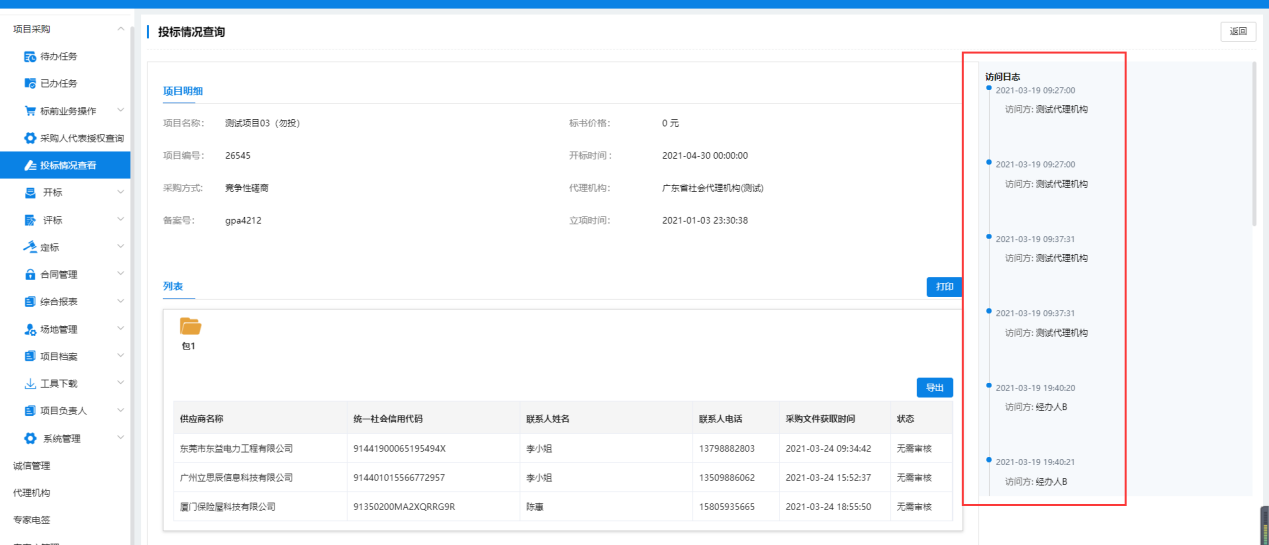The height and width of the screenshot is (545, 1269).
Task: Switch to the 项目明细 tab
Action: 183,91
